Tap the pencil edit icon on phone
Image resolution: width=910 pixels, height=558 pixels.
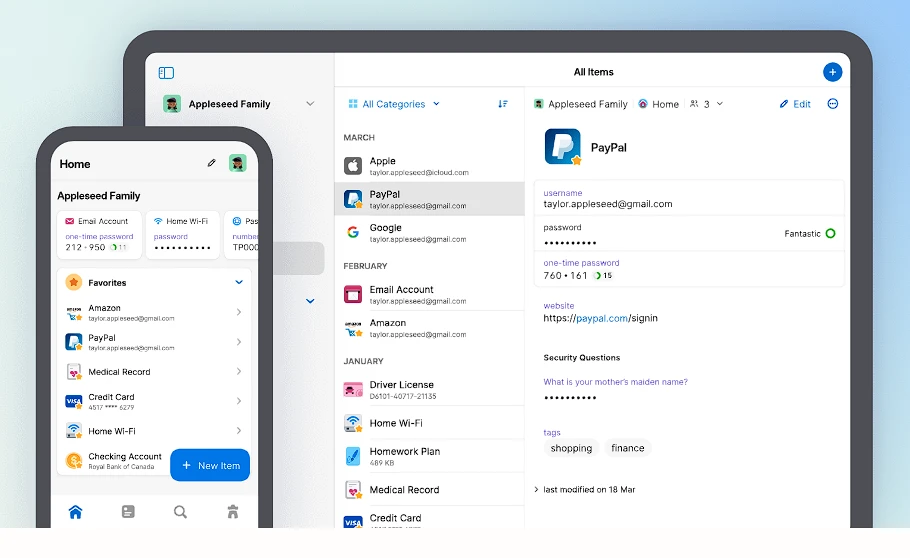tap(211, 163)
